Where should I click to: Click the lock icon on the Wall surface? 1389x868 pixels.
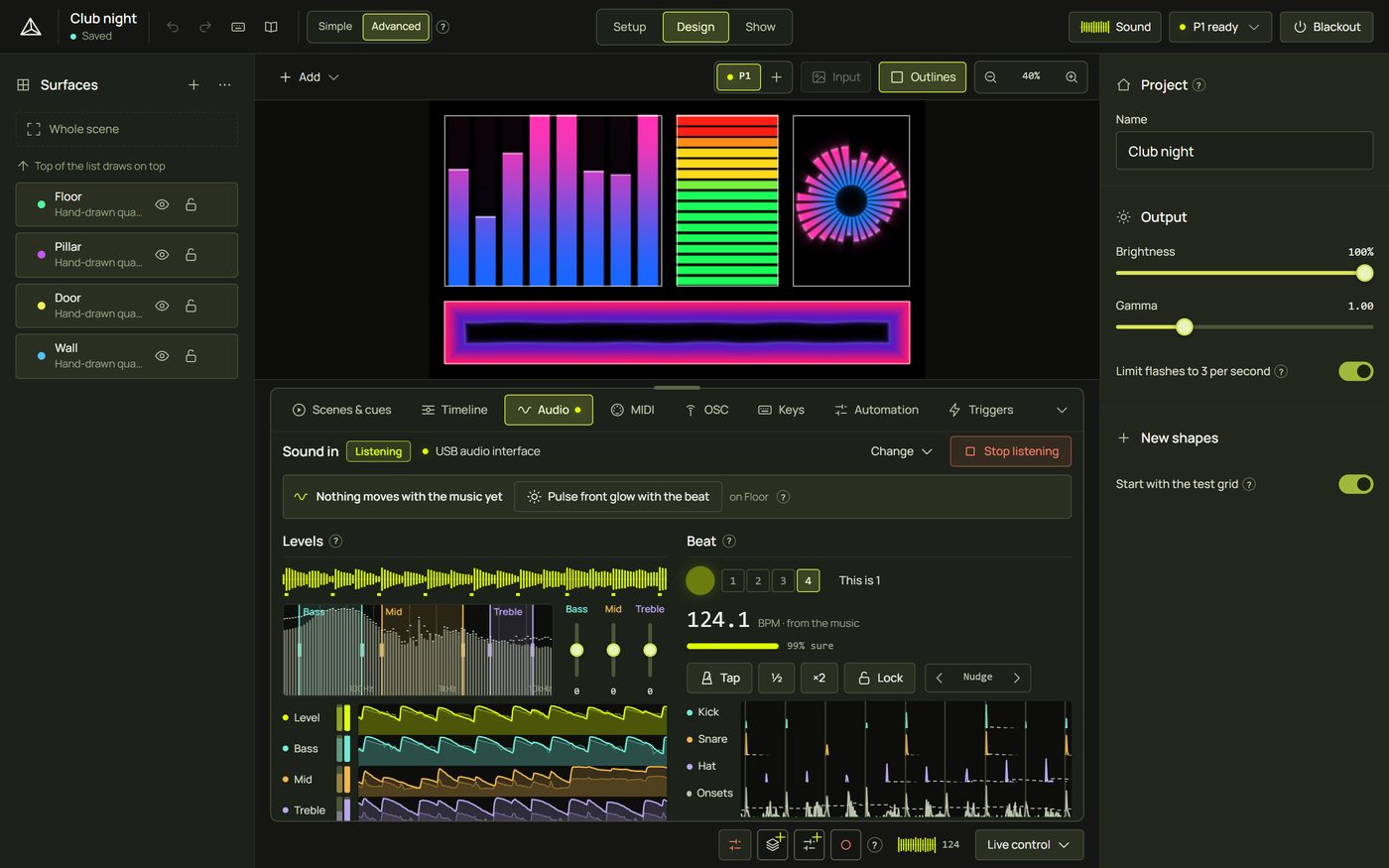[x=190, y=356]
